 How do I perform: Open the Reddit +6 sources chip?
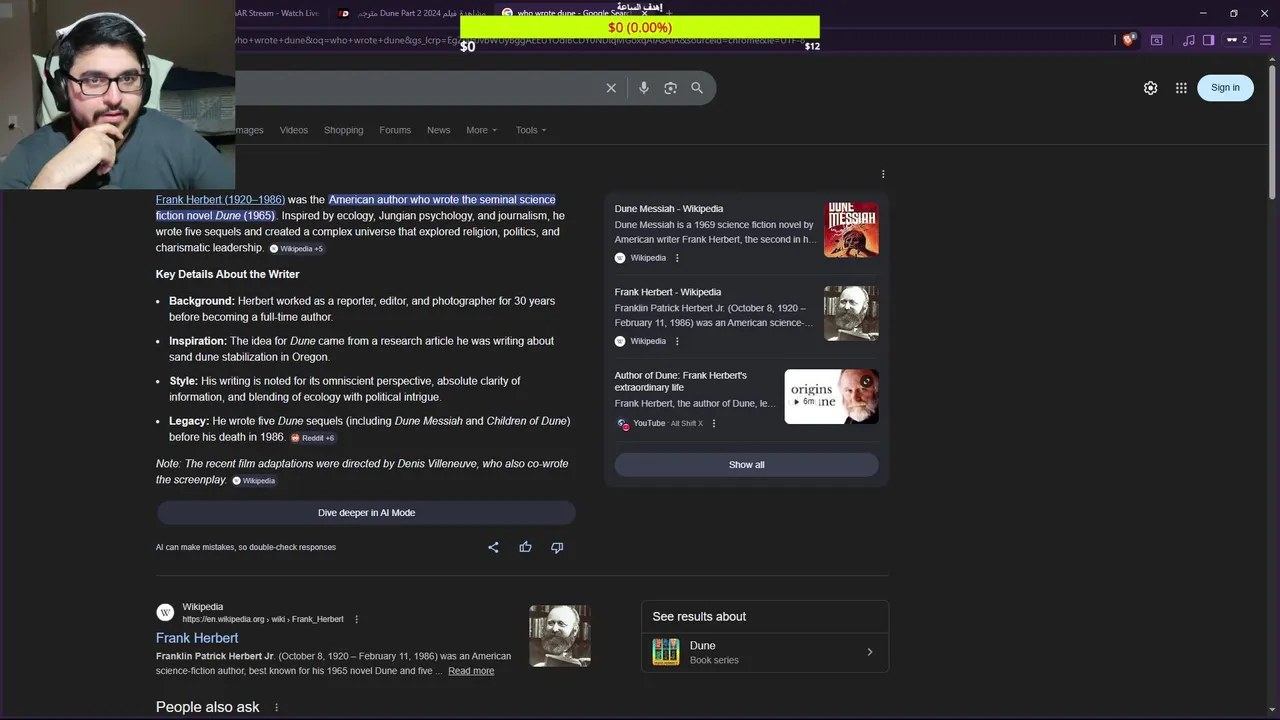tap(313, 438)
